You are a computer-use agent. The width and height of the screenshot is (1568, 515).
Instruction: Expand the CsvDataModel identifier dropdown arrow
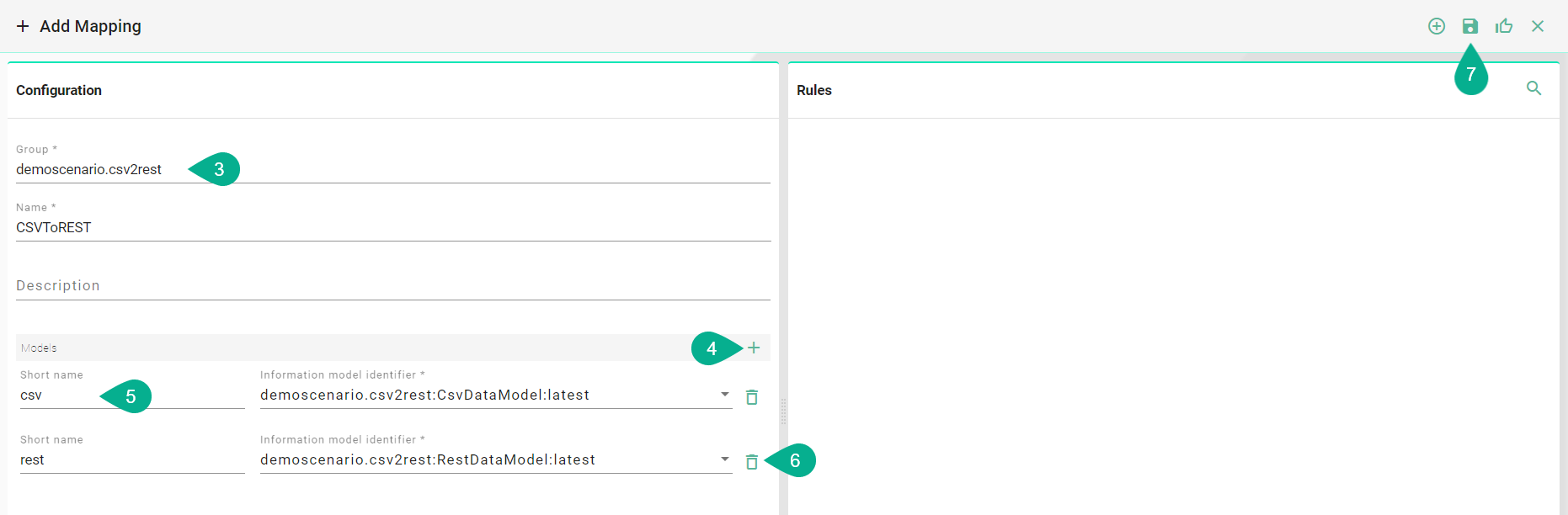pyautogui.click(x=724, y=395)
